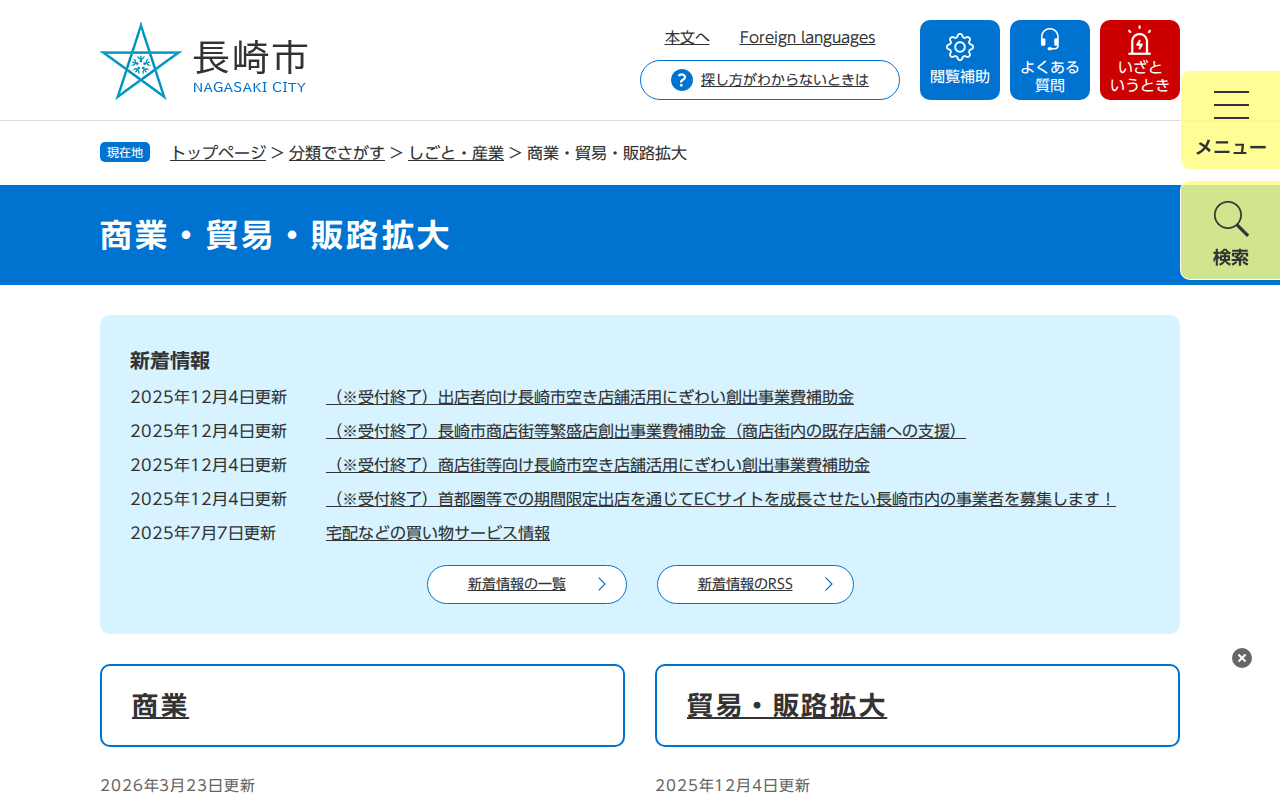Click the トップページ breadcrumb link
Image resolution: width=1280 pixels, height=800 pixels.
(217, 153)
